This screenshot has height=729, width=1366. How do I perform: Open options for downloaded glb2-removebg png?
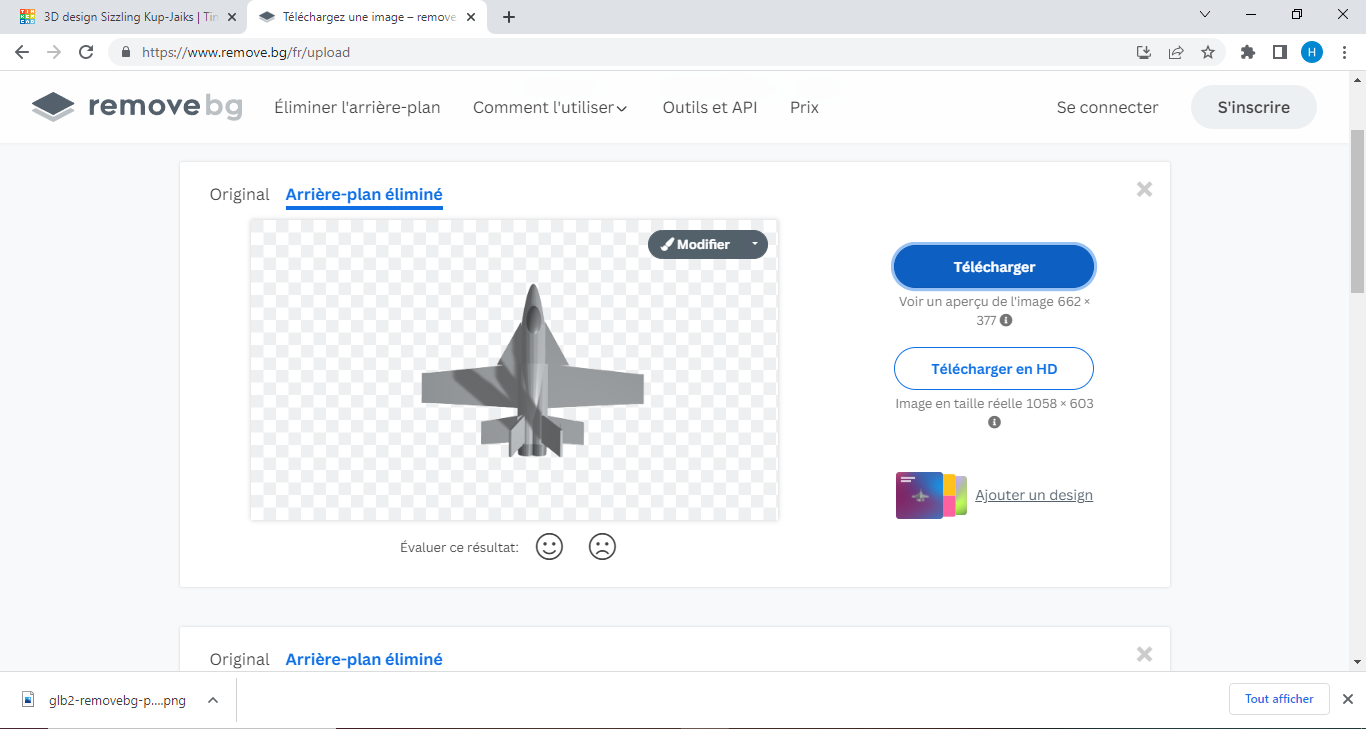coord(213,700)
